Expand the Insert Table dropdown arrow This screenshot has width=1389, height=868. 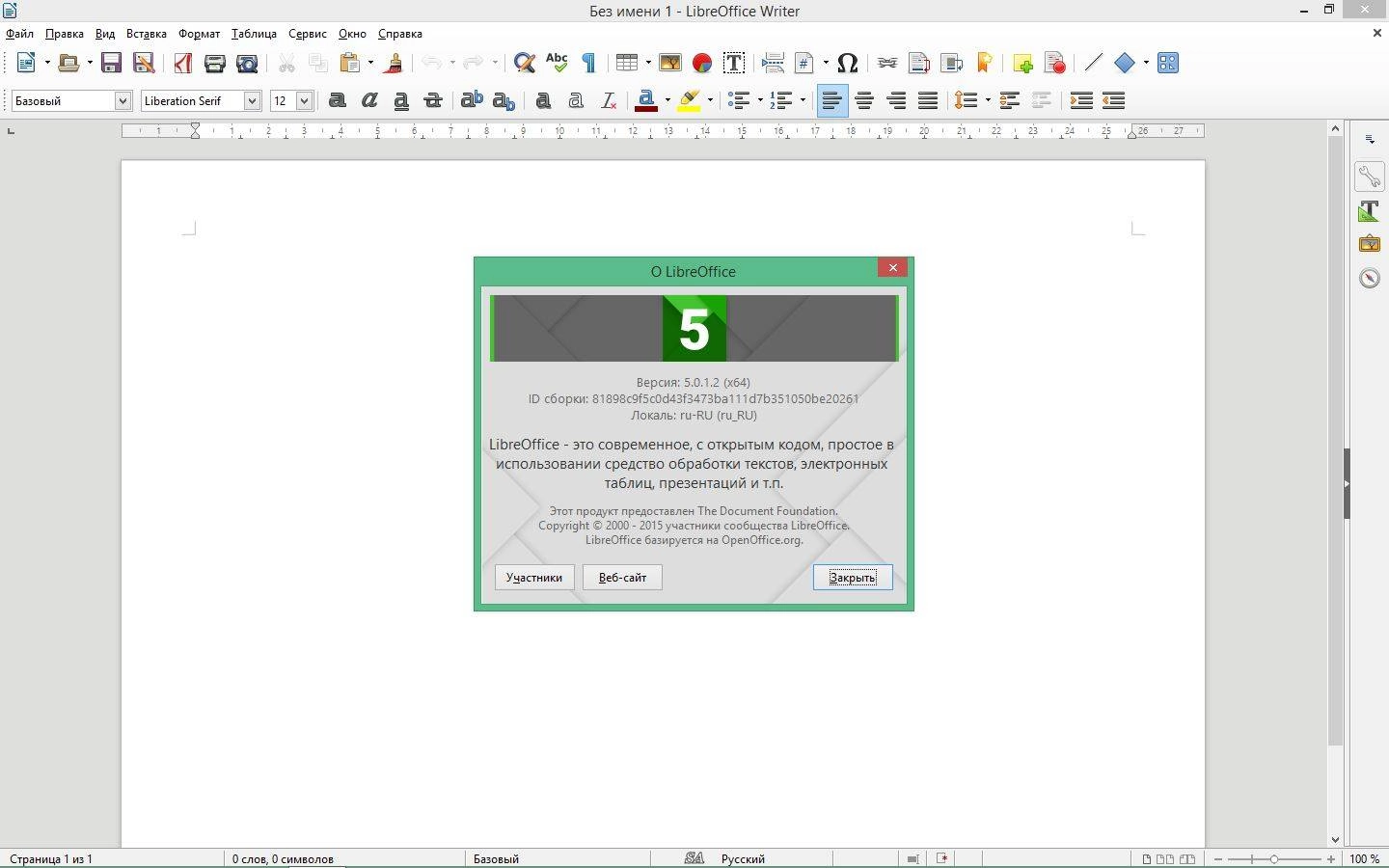click(648, 64)
